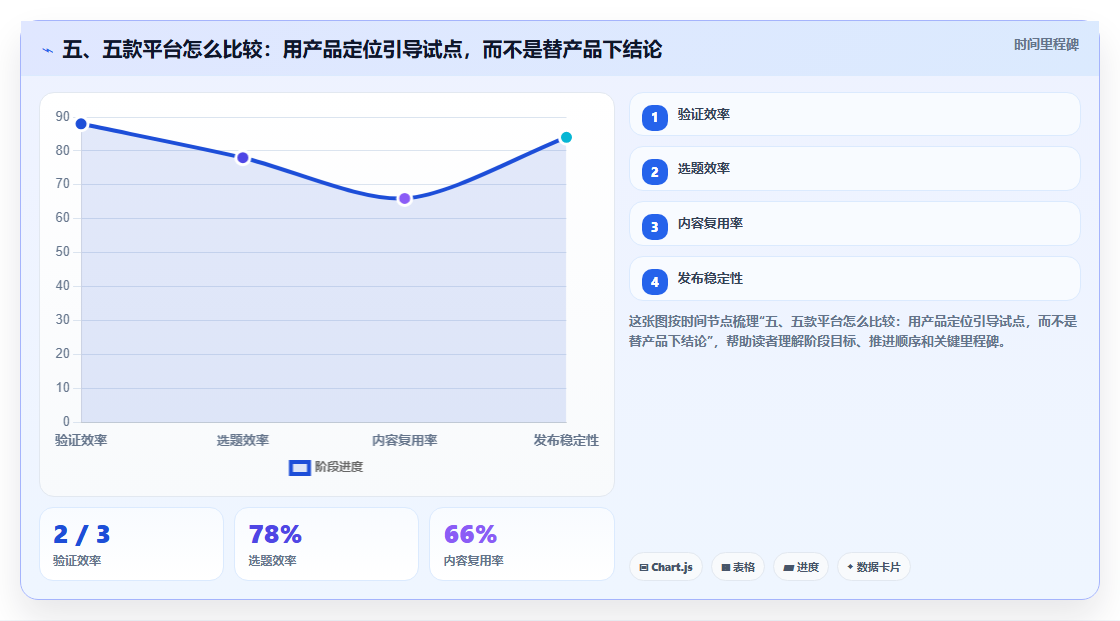
Task: Click the section title 五、五款平台怎么比较
Action: pyautogui.click(x=362, y=49)
